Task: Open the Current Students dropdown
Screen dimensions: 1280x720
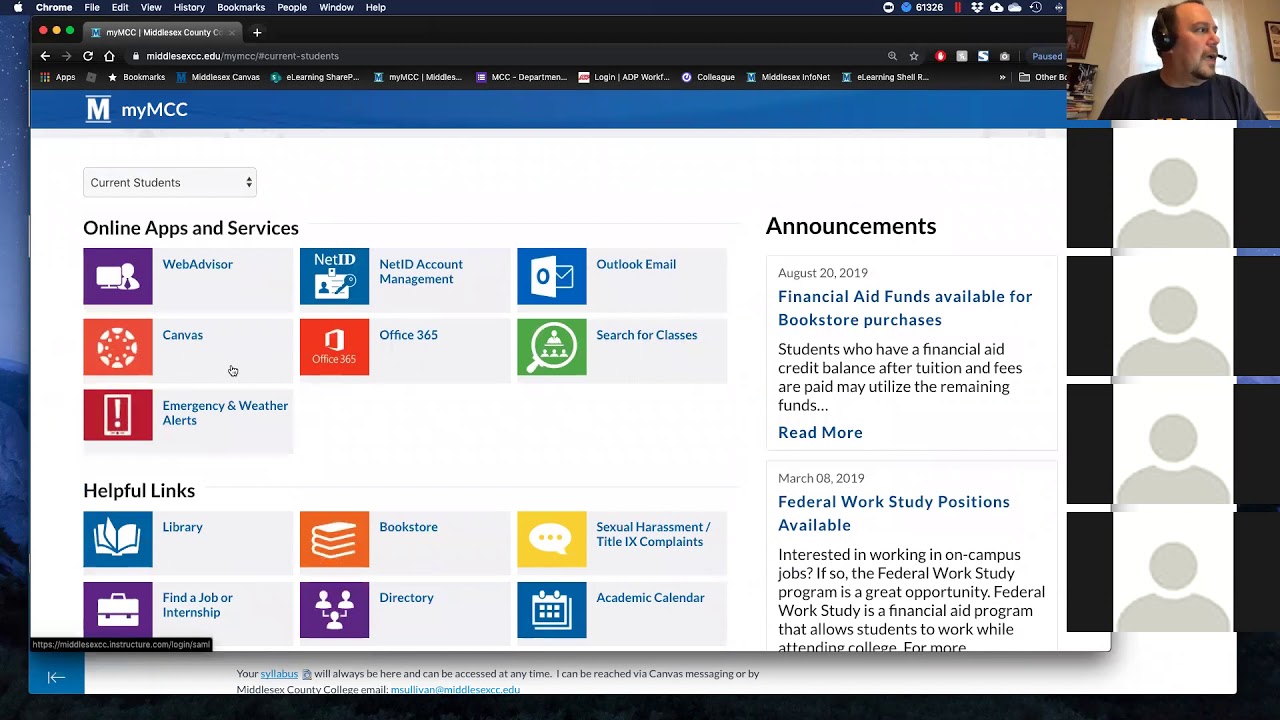Action: (170, 182)
